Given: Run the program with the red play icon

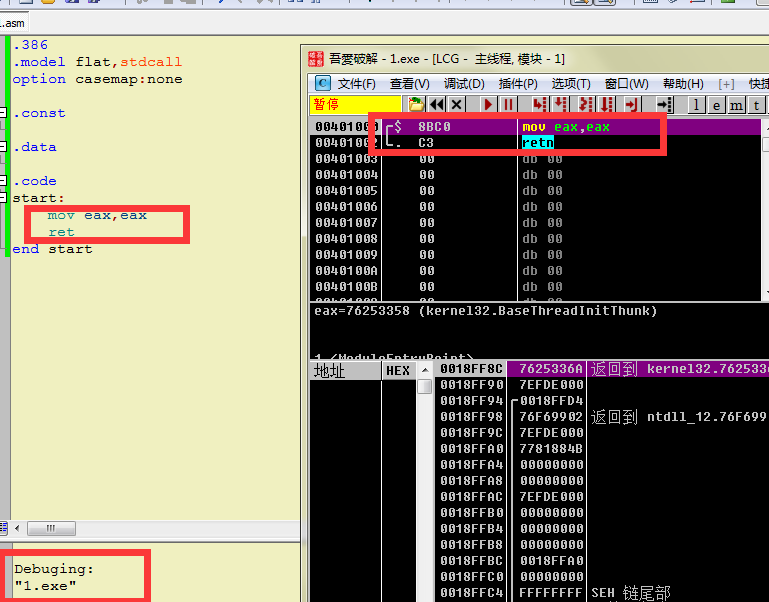Looking at the screenshot, I should [x=487, y=105].
